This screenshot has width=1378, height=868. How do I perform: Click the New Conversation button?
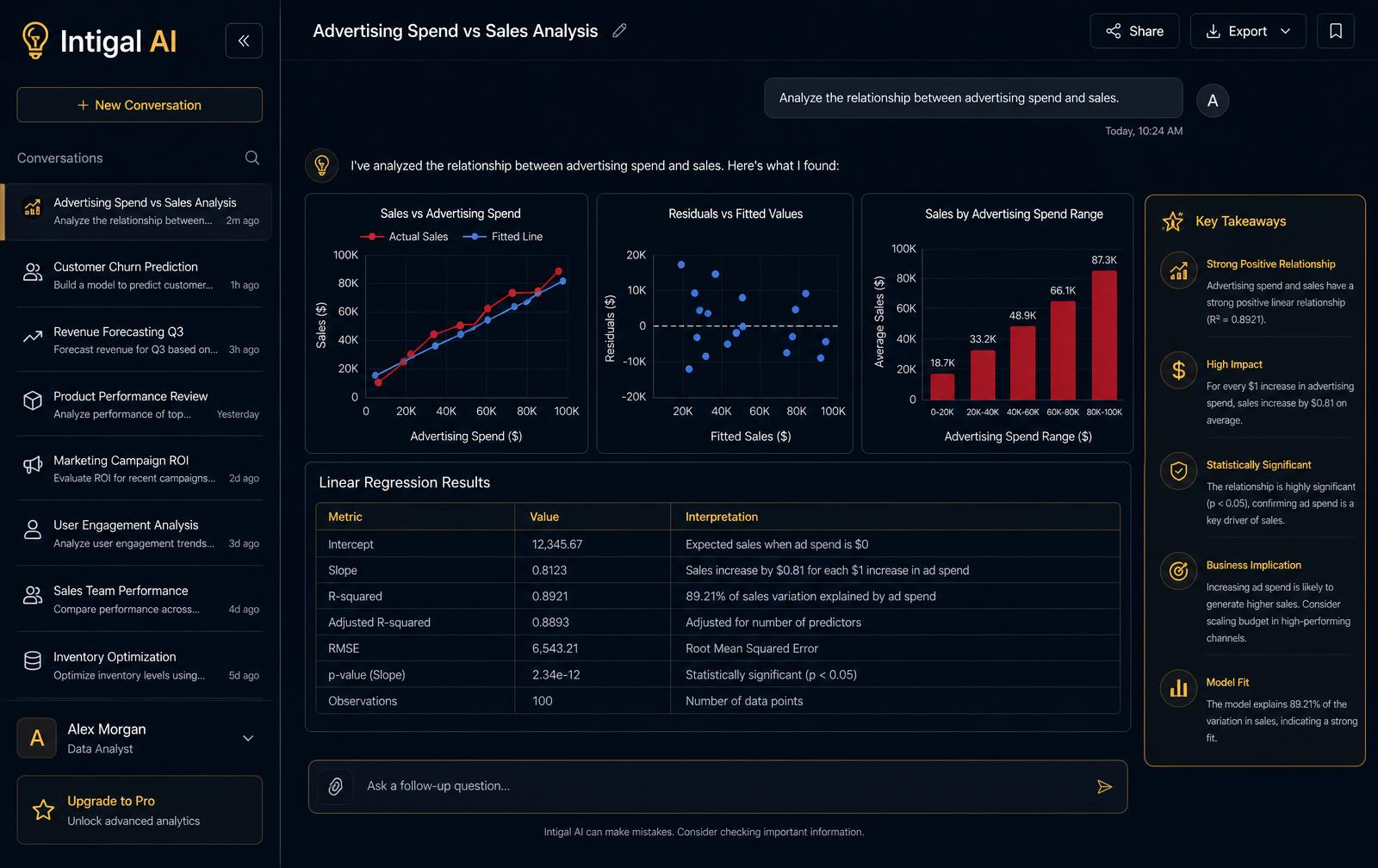[140, 105]
